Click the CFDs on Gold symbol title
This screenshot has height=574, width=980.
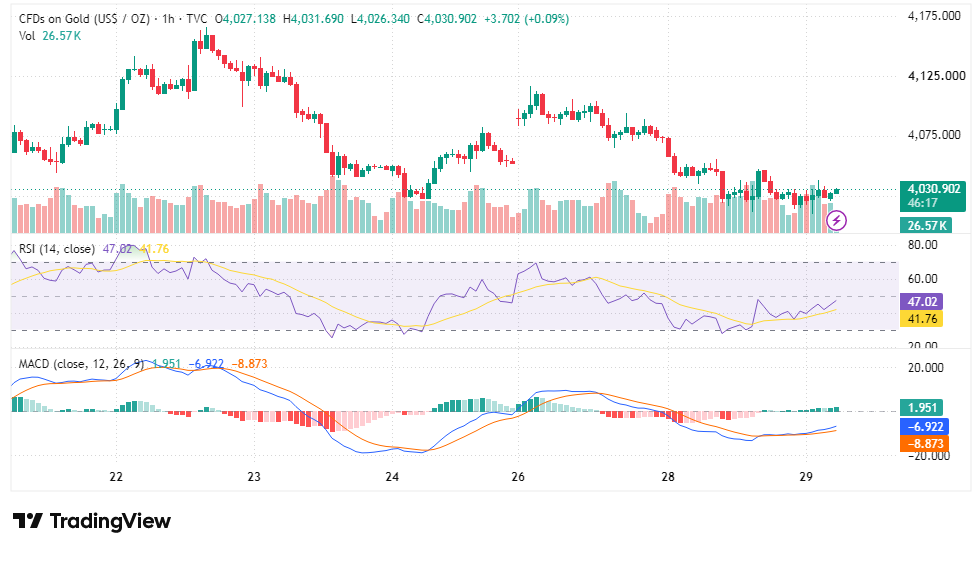(84, 19)
